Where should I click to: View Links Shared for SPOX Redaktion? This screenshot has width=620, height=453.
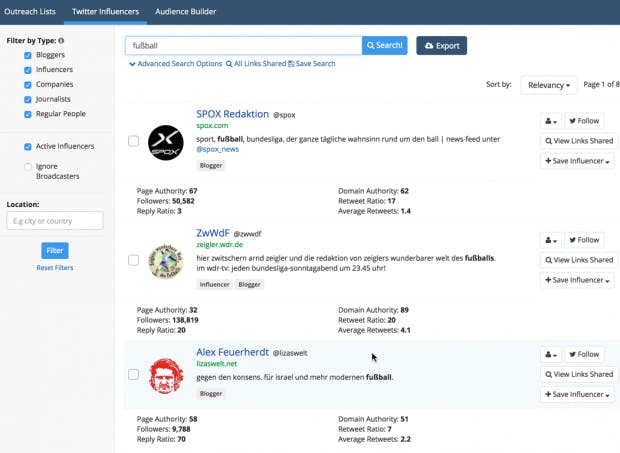click(579, 141)
